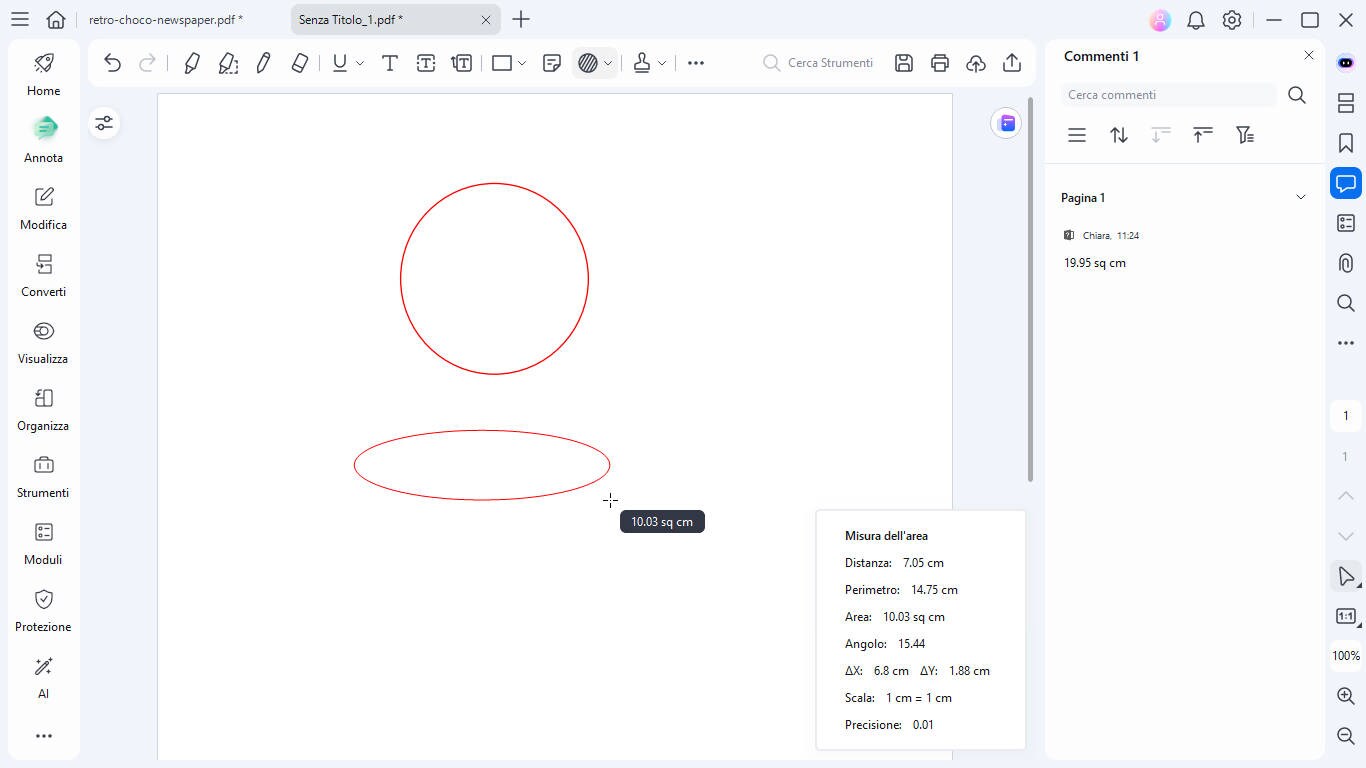Viewport: 1366px width, 768px height.
Task: Close the Senza Titolo_1.pdf tab
Action: [x=486, y=20]
